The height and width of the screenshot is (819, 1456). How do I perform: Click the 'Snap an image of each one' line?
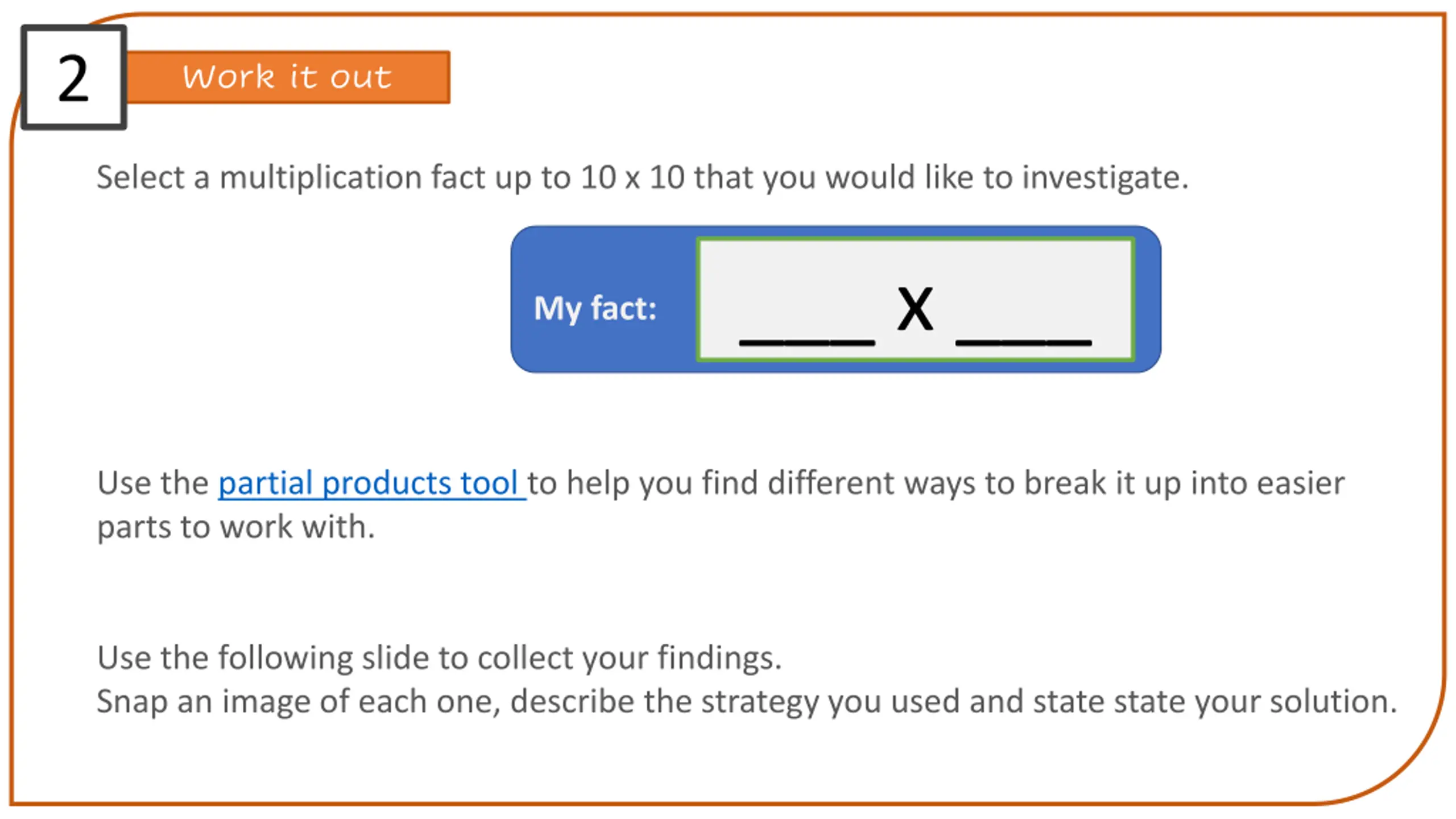(747, 702)
